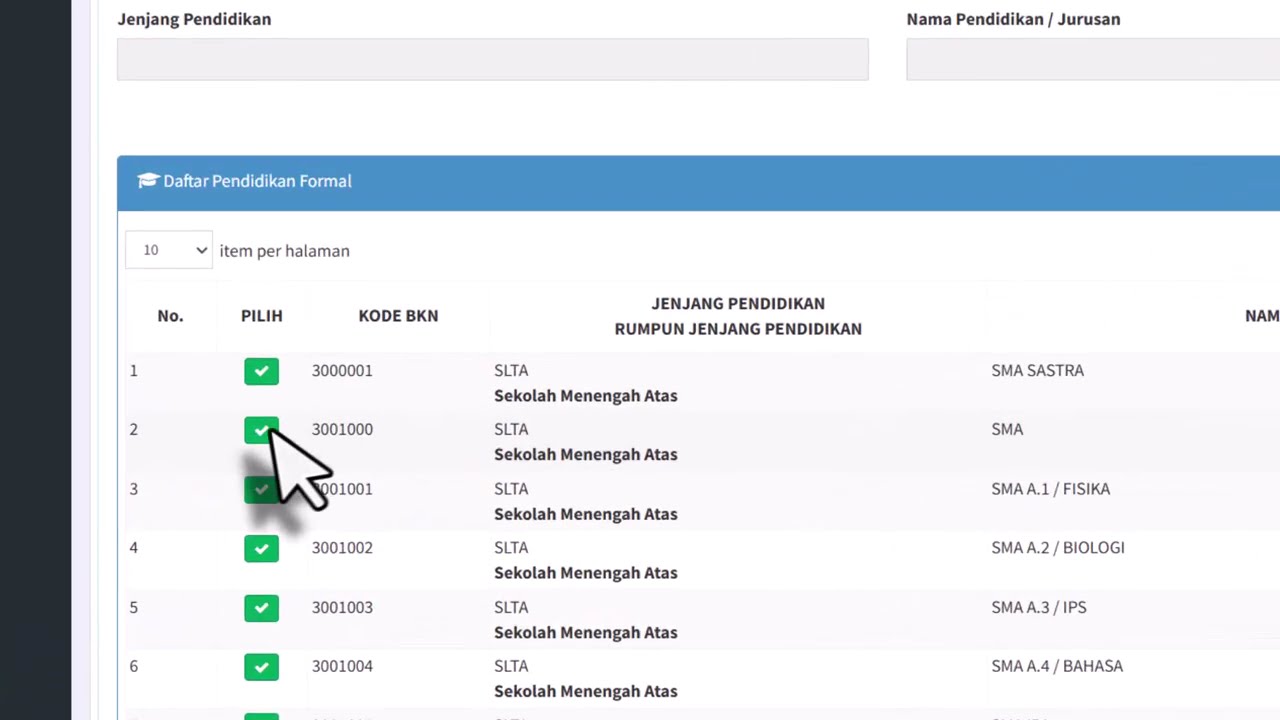Screen dimensions: 1280x720
Task: Click the Nama Pendidikan / Jurusan input field
Action: (1093, 59)
